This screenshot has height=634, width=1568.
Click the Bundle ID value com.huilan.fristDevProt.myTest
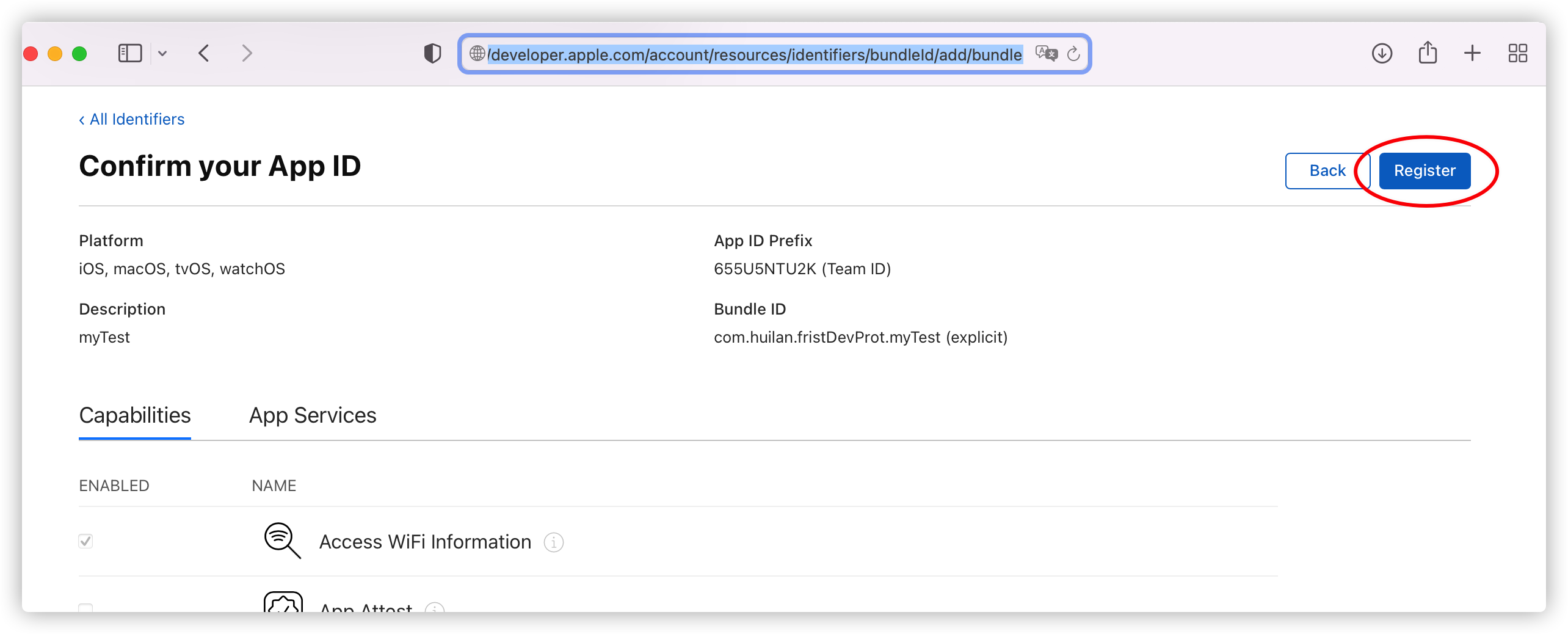tap(827, 337)
